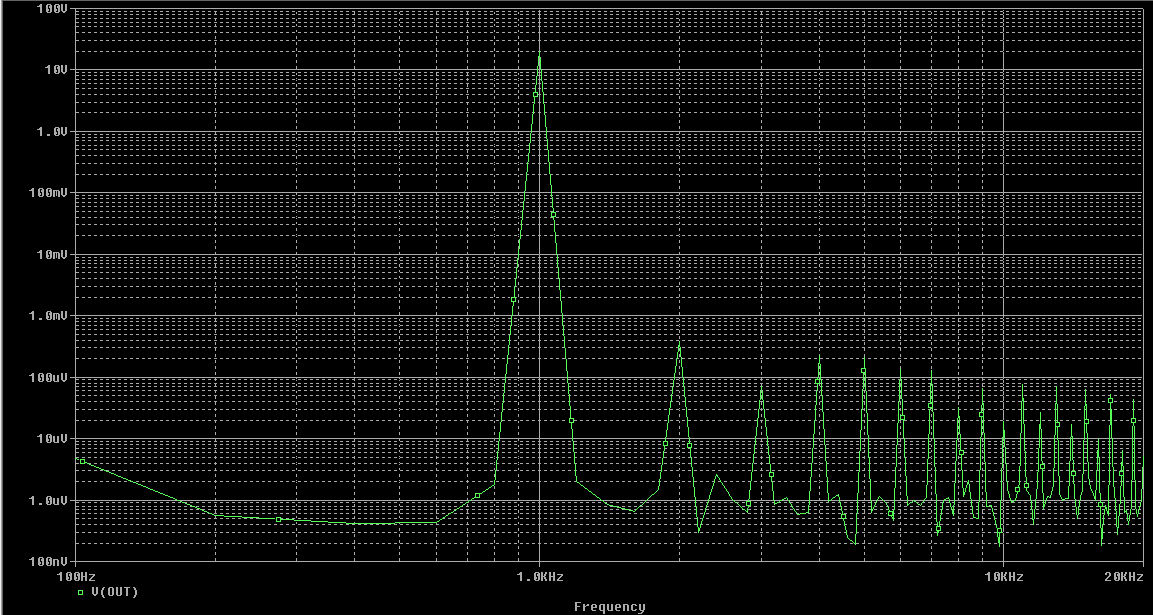This screenshot has width=1153, height=615.
Task: Click the 1.0uV y-axis label
Action: click(49, 500)
